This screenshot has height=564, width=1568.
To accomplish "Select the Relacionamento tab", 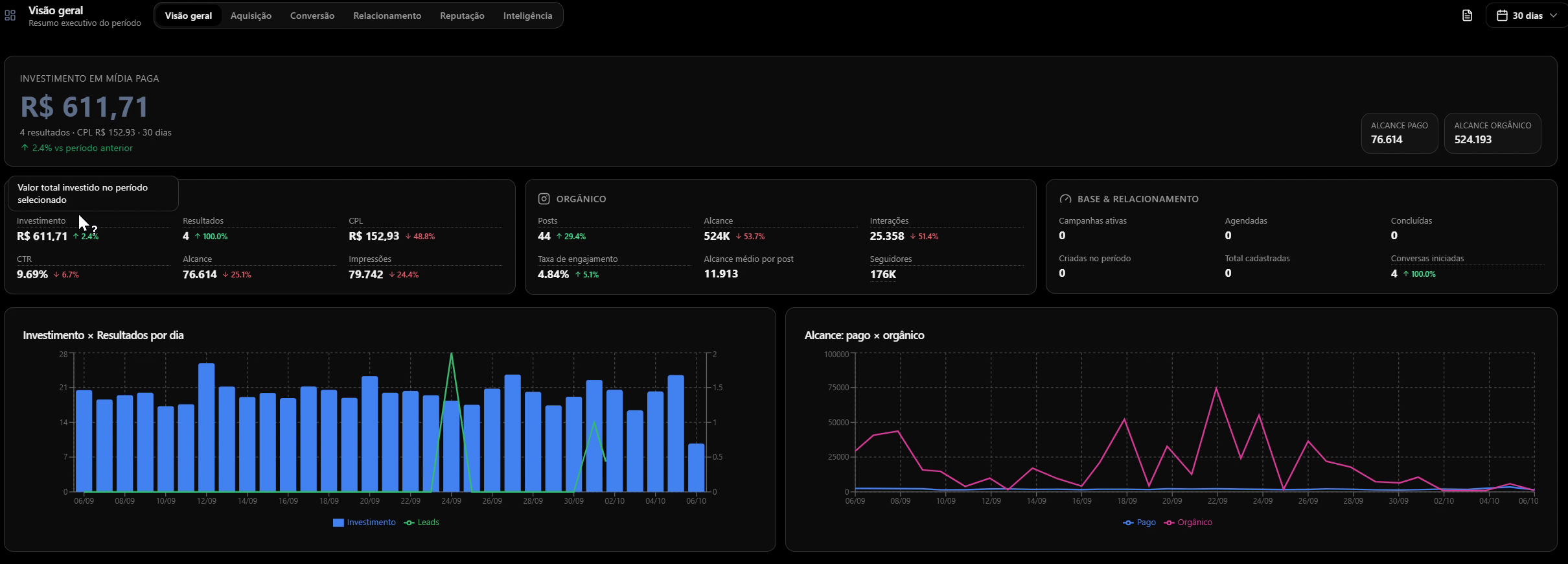I will coord(387,16).
